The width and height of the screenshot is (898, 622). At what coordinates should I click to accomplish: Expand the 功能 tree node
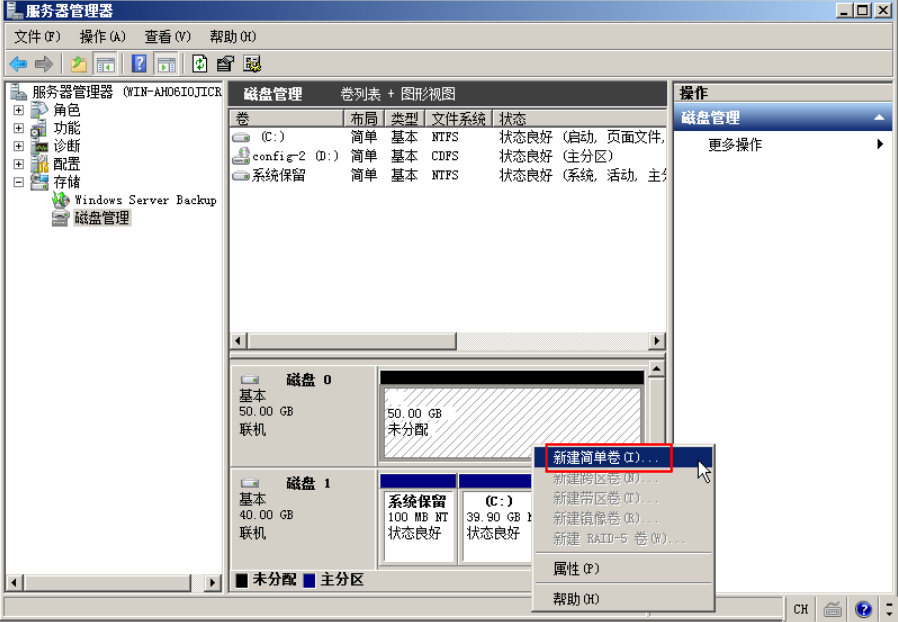(x=18, y=128)
